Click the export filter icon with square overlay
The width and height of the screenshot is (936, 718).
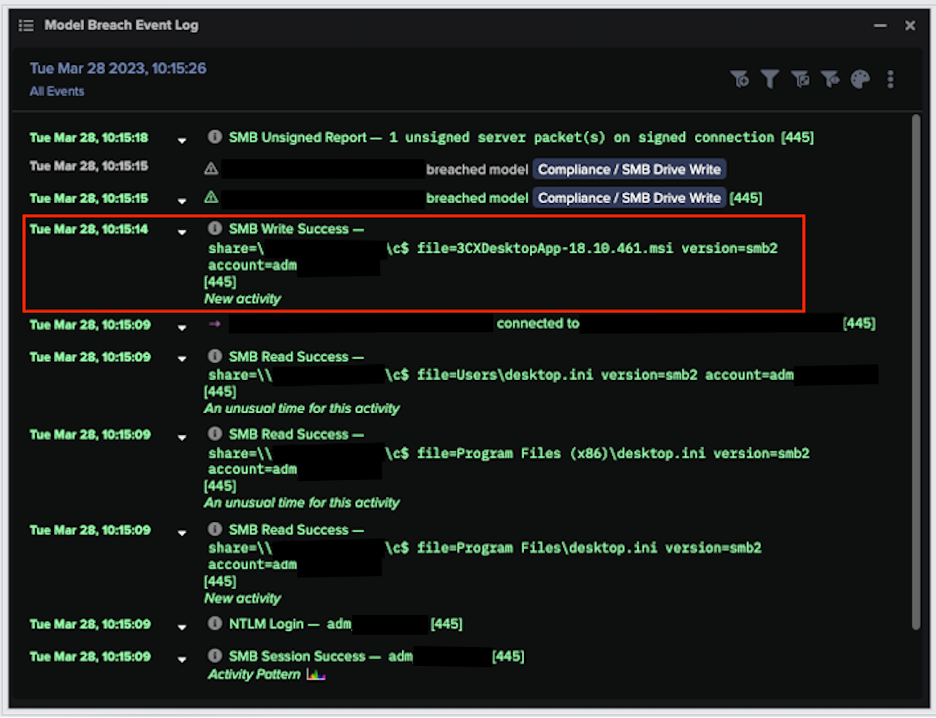[x=800, y=79]
